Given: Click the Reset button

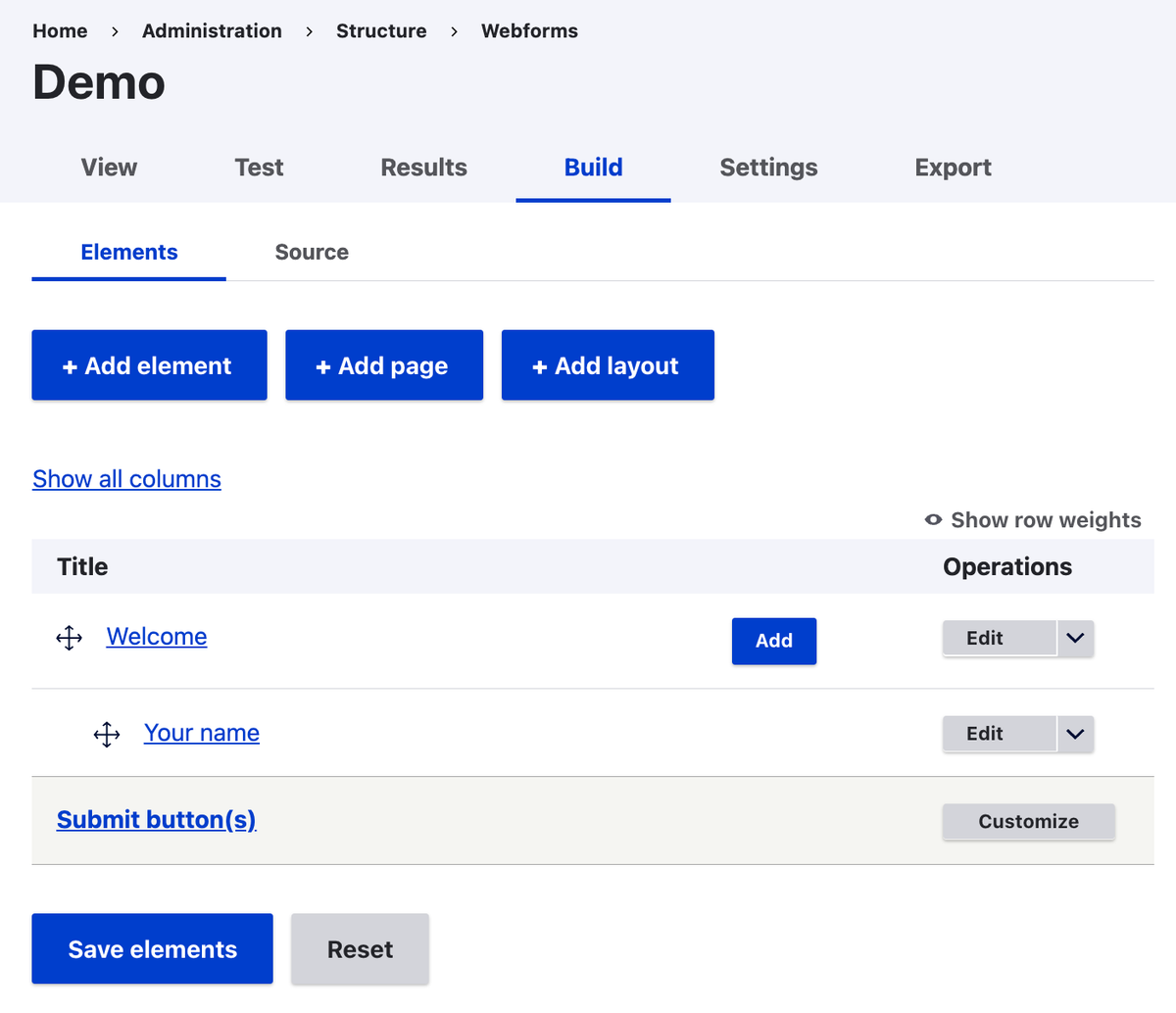Looking at the screenshot, I should point(360,949).
